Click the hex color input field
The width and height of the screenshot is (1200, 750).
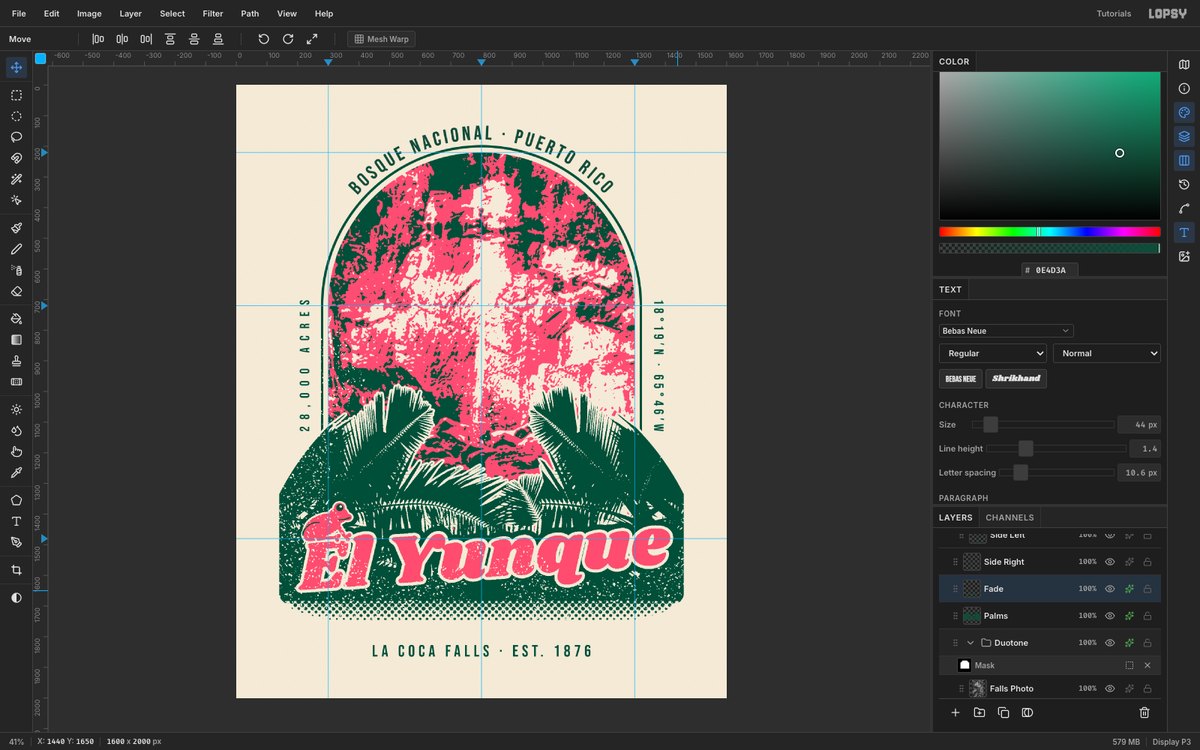pos(1050,270)
